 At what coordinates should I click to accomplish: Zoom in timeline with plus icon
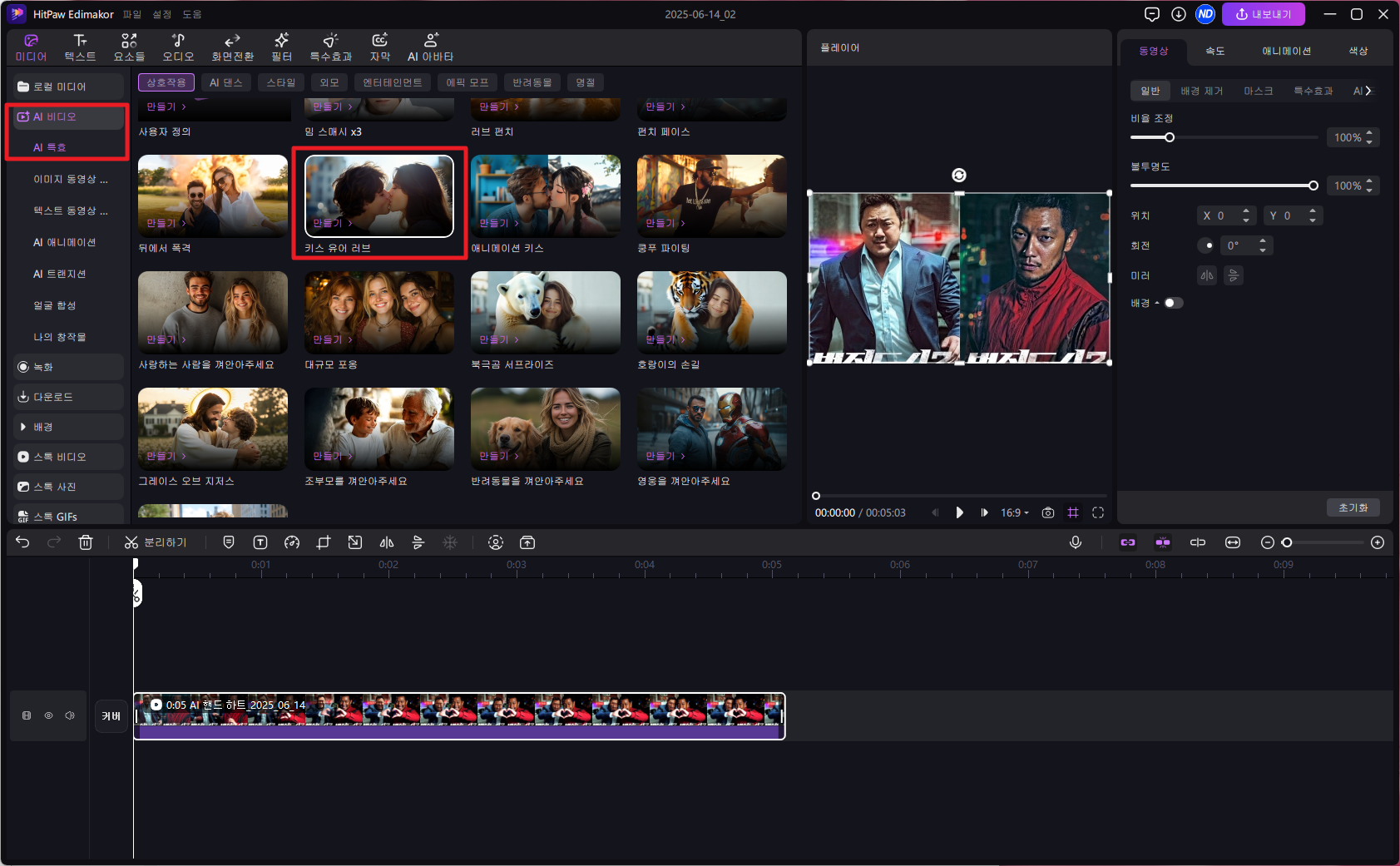tap(1378, 542)
